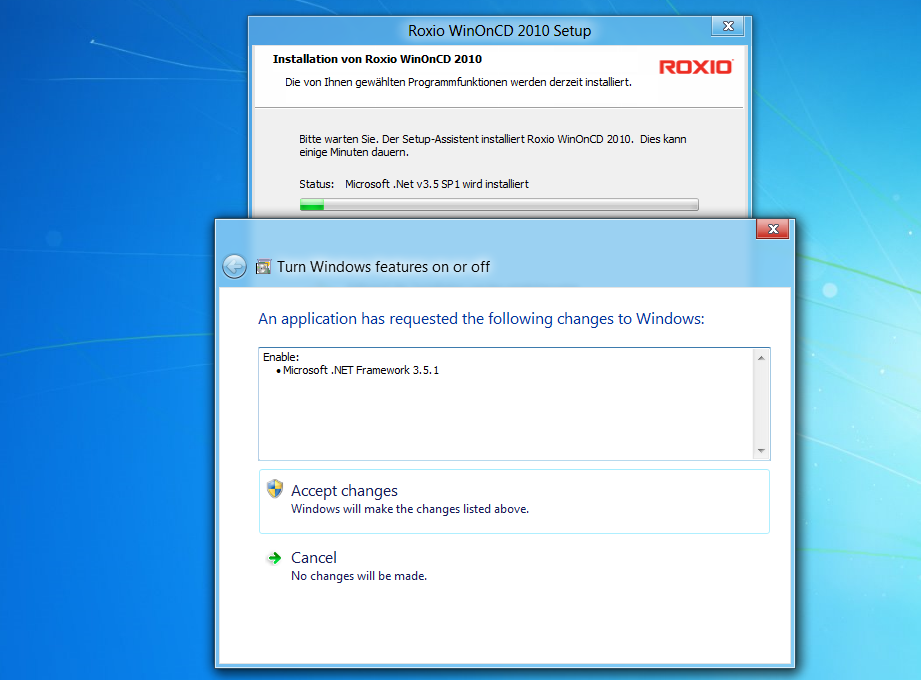
Task: Click the status text about .Net v3.5 SP1
Action: [437, 184]
